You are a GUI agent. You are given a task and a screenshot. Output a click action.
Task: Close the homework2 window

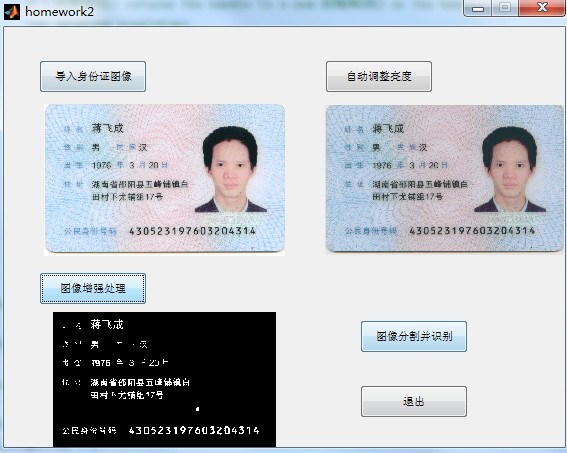point(542,8)
